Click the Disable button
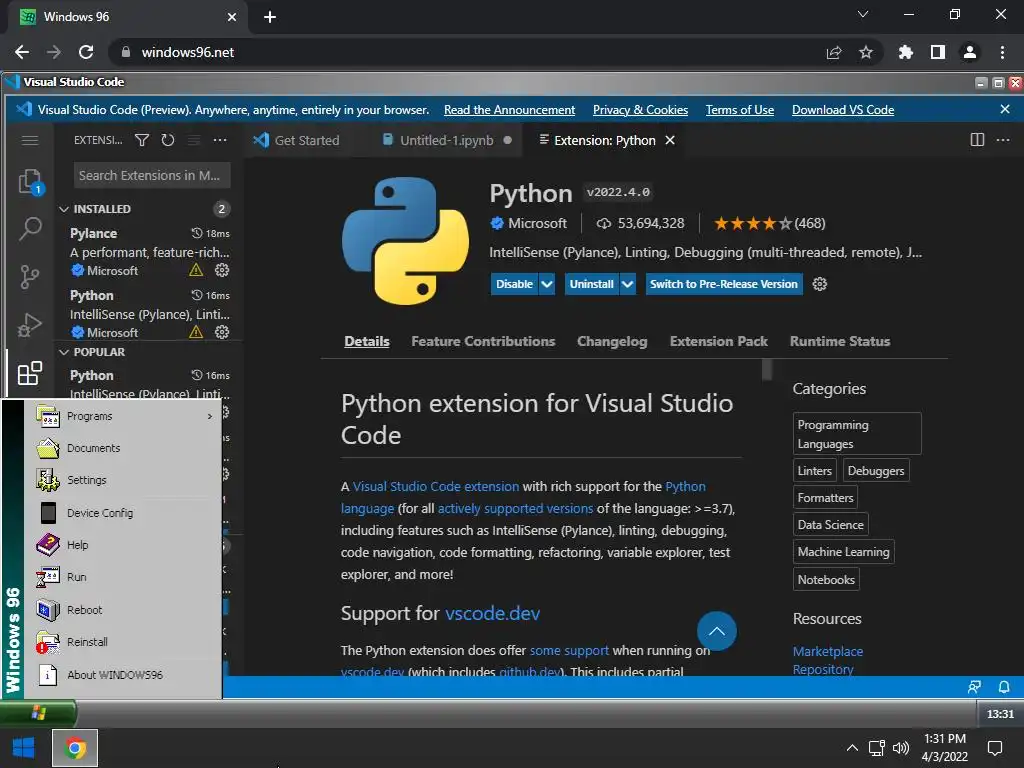1024x768 pixels. (515, 284)
